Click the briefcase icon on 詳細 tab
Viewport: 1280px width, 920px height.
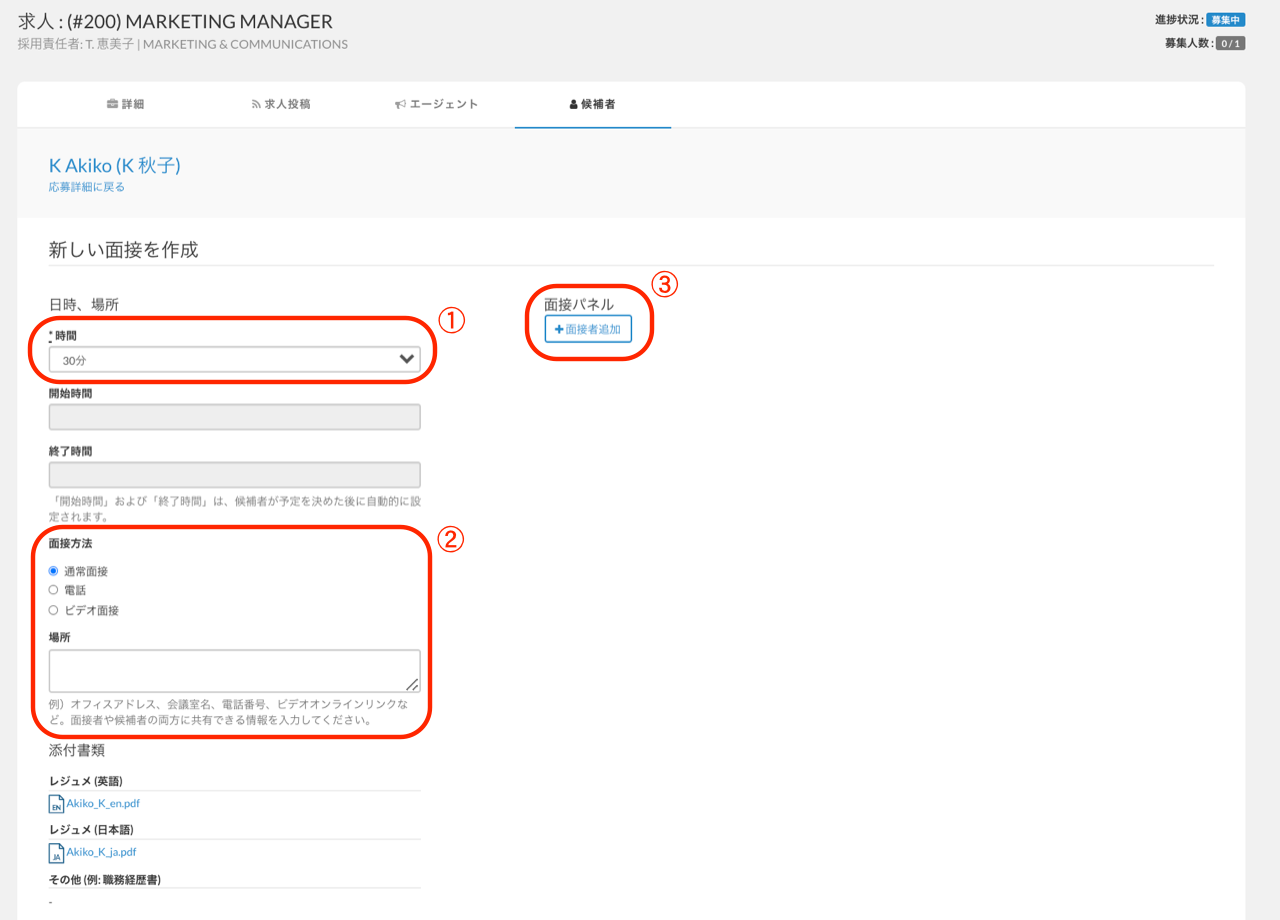point(112,104)
